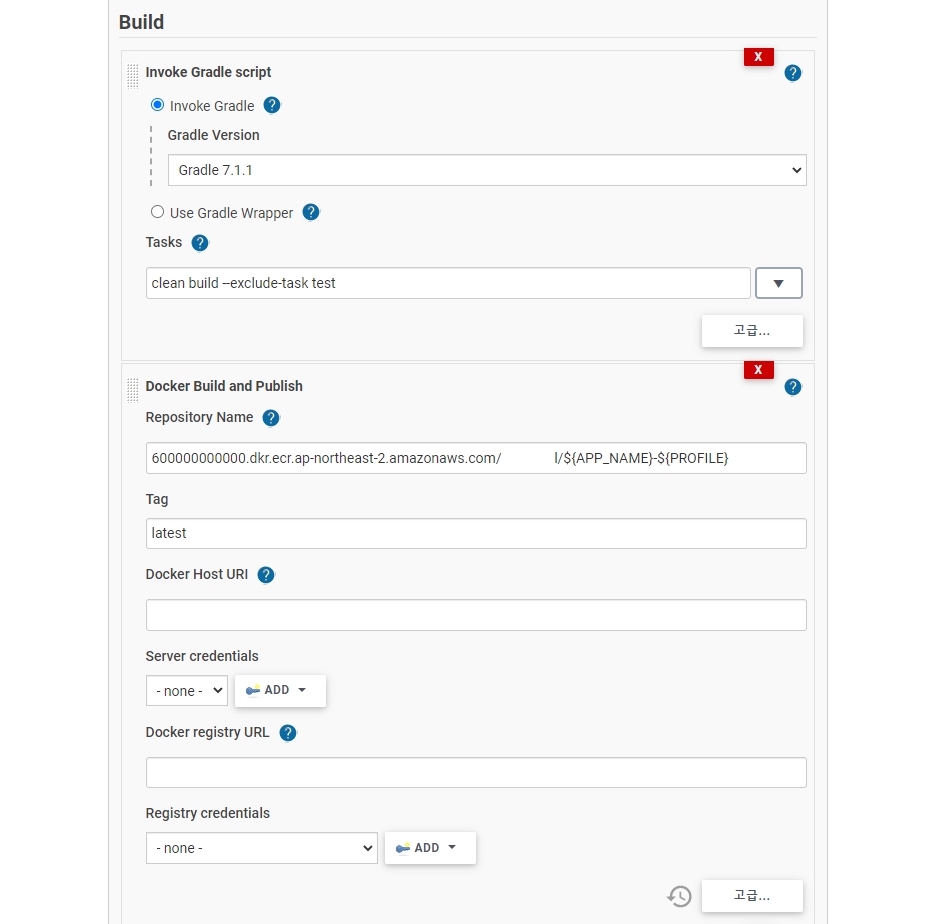Open the Gradle Version dropdown
The image size is (935, 924).
pyautogui.click(x=487, y=170)
